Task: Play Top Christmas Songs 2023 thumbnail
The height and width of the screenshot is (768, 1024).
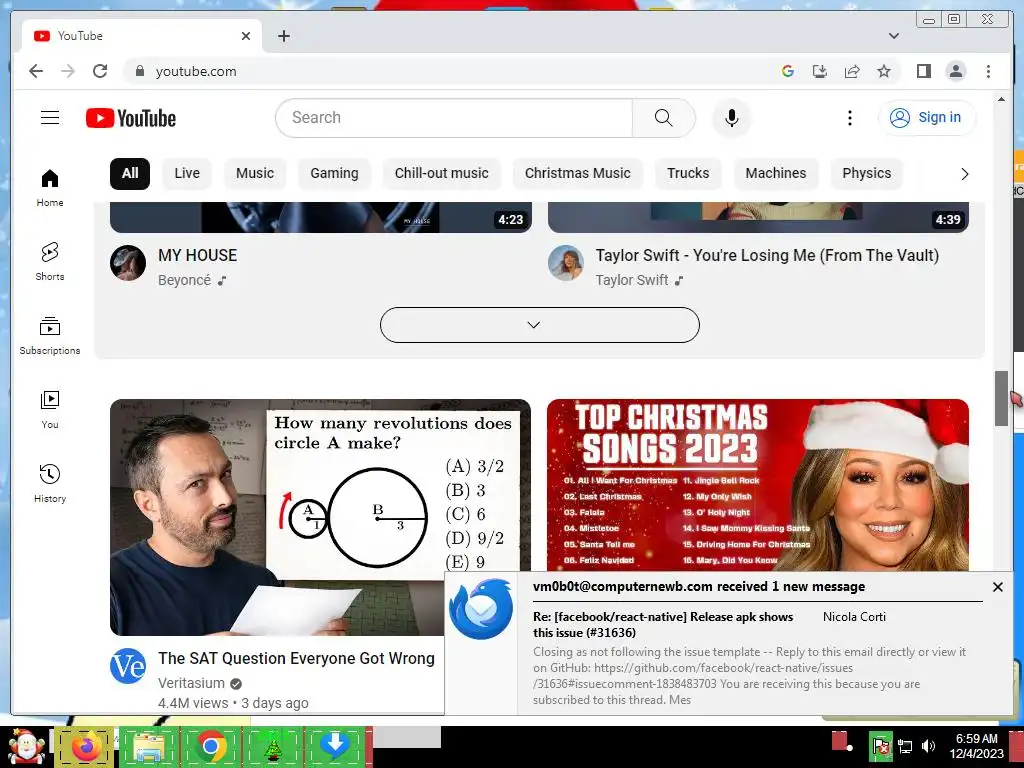Action: [x=758, y=485]
